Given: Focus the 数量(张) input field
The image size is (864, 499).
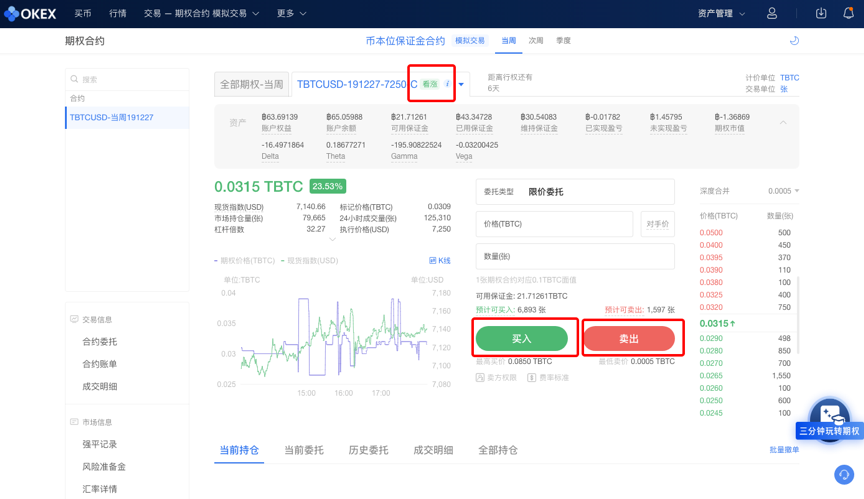Looking at the screenshot, I should 575,257.
